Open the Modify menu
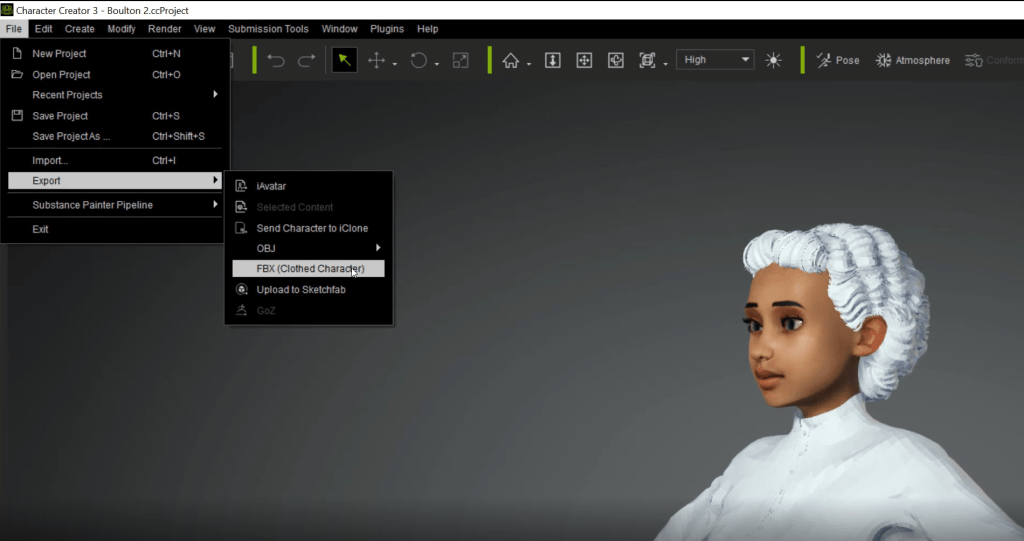This screenshot has width=1024, height=541. 121,29
